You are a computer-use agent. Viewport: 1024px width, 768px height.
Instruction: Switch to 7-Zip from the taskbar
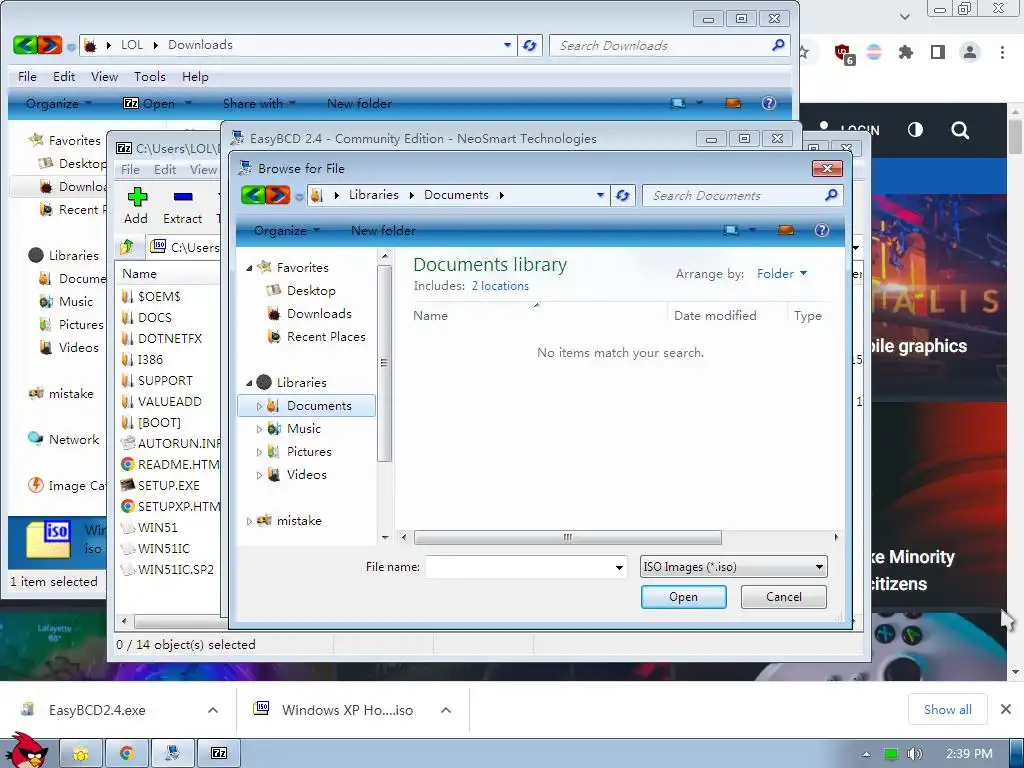tap(219, 754)
